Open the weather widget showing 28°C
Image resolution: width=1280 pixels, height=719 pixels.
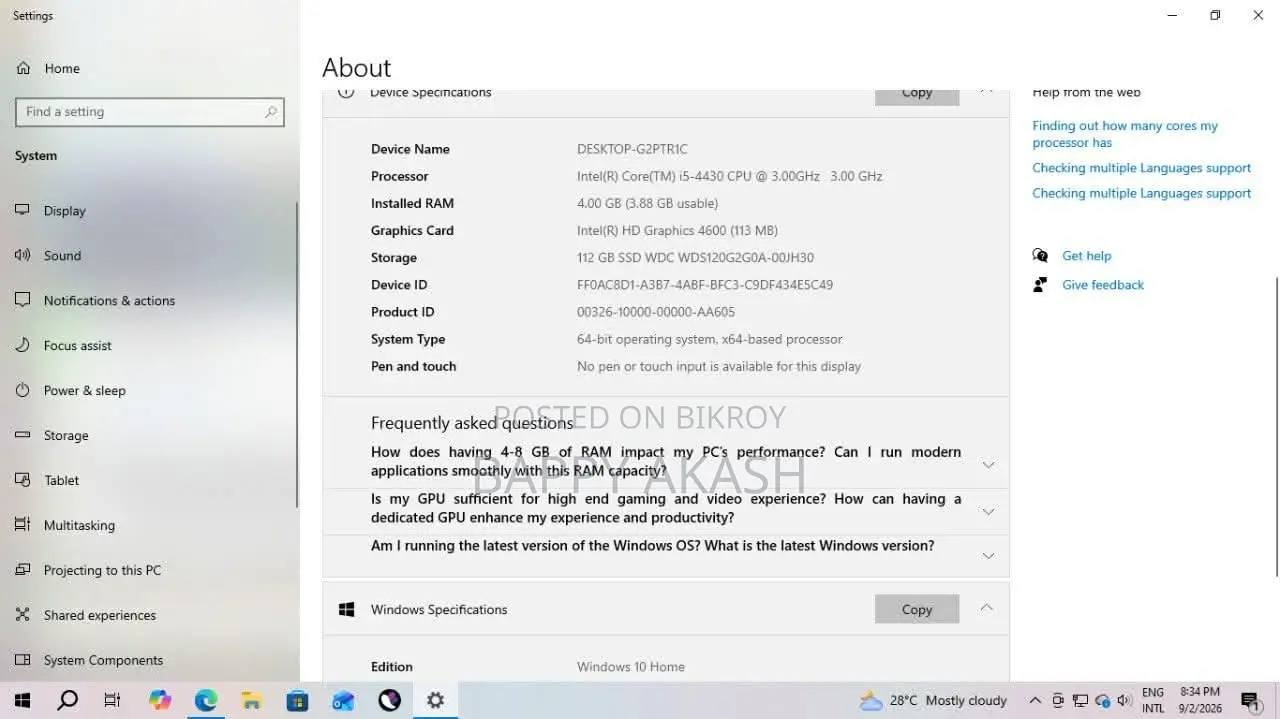[934, 700]
